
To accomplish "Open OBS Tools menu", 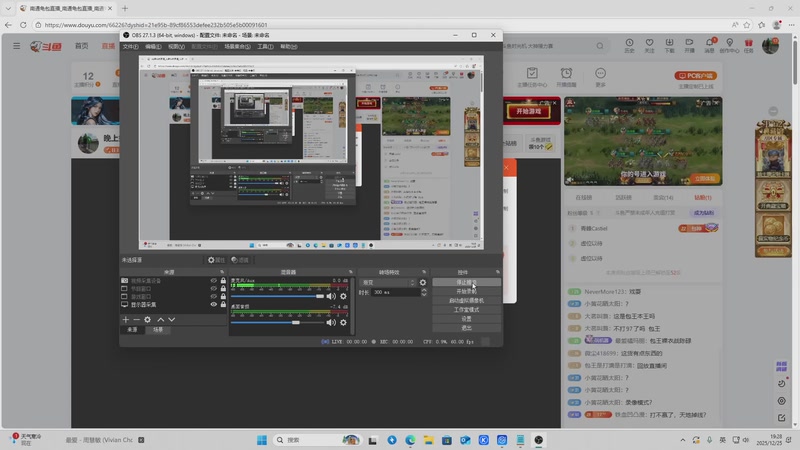I will 265,46.
